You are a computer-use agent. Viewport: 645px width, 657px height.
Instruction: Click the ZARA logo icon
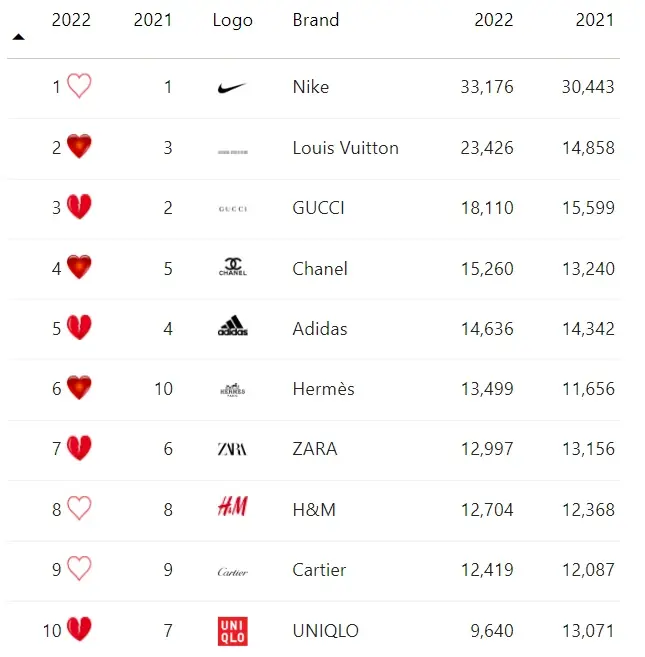click(232, 449)
